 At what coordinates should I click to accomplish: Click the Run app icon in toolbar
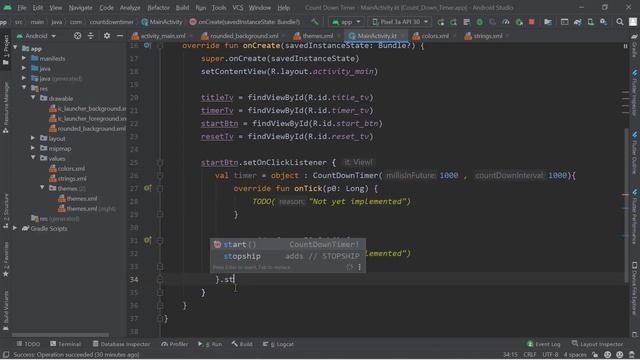(440, 22)
